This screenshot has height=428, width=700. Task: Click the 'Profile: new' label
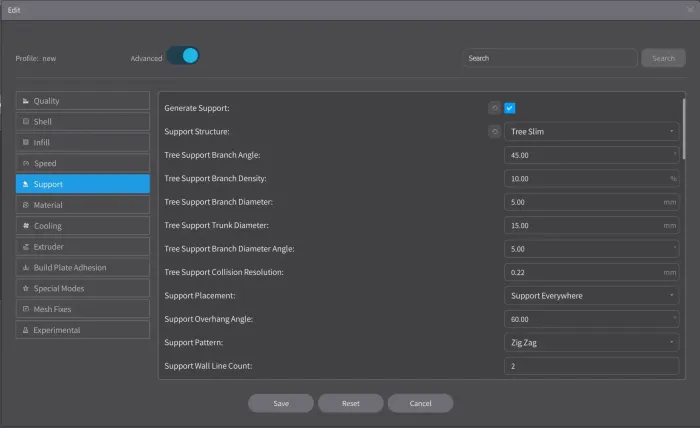click(36, 58)
